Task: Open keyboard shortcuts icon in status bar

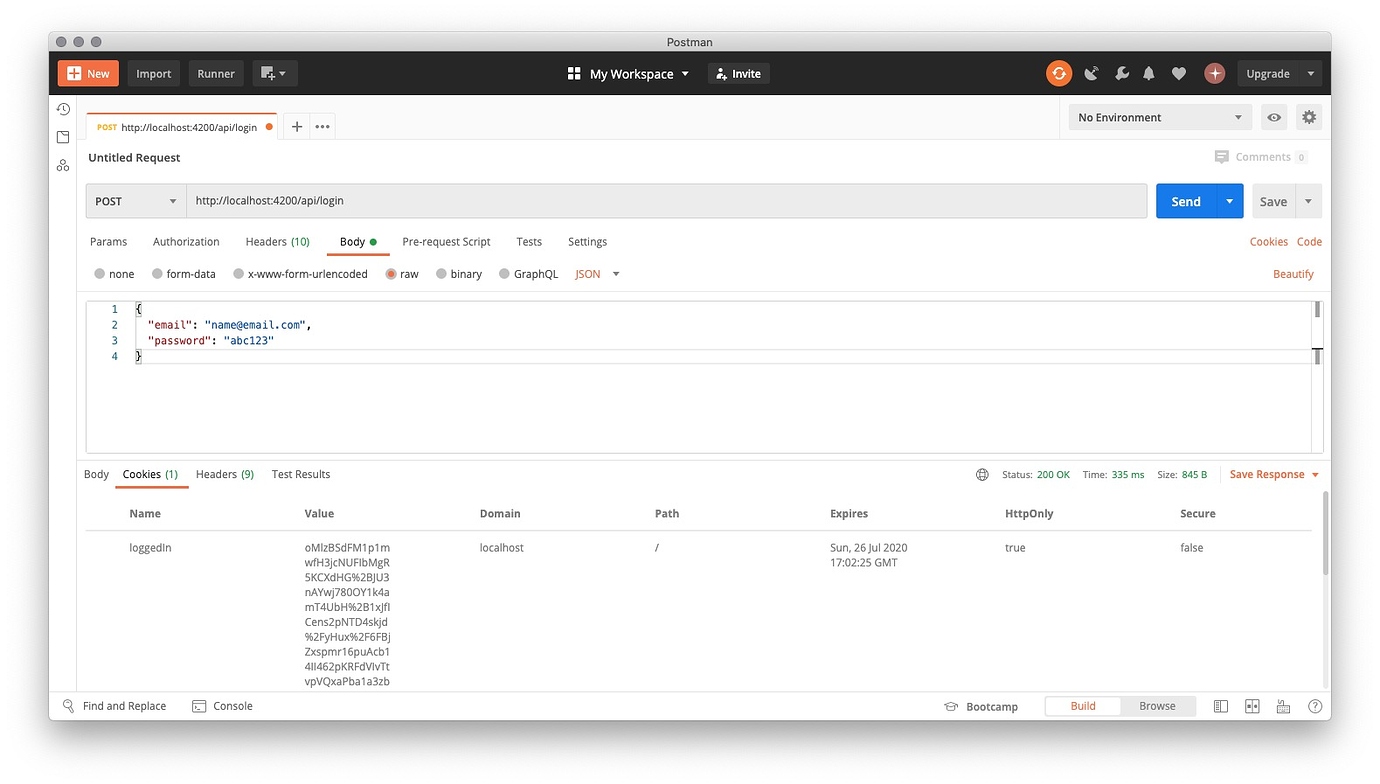Action: 1283,706
